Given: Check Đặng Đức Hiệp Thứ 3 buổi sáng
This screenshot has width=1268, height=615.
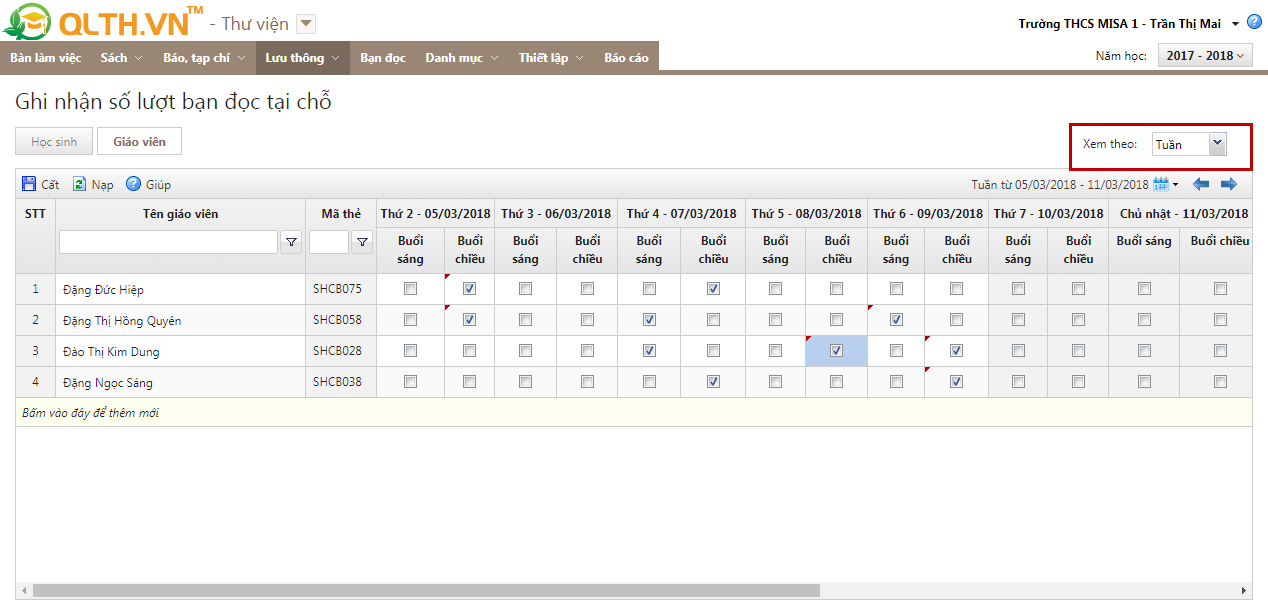Looking at the screenshot, I should [x=525, y=289].
